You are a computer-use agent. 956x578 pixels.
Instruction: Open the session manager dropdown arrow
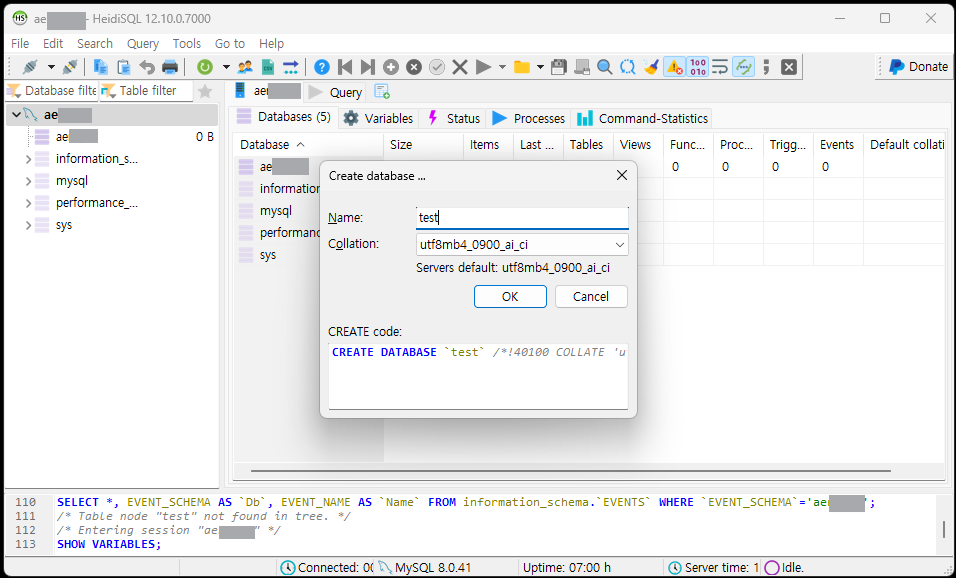pos(51,66)
